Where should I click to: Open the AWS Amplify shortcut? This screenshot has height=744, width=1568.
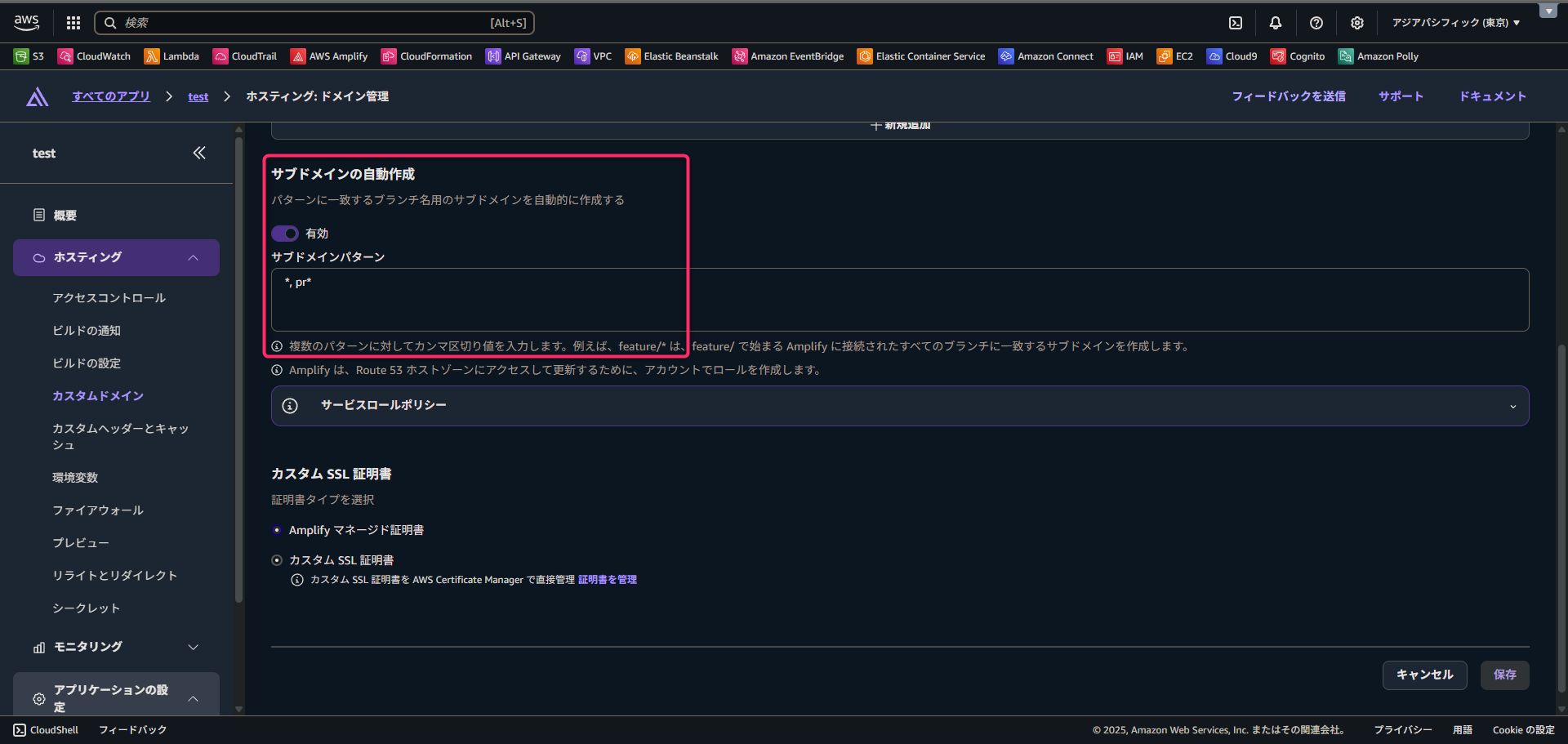pyautogui.click(x=329, y=56)
